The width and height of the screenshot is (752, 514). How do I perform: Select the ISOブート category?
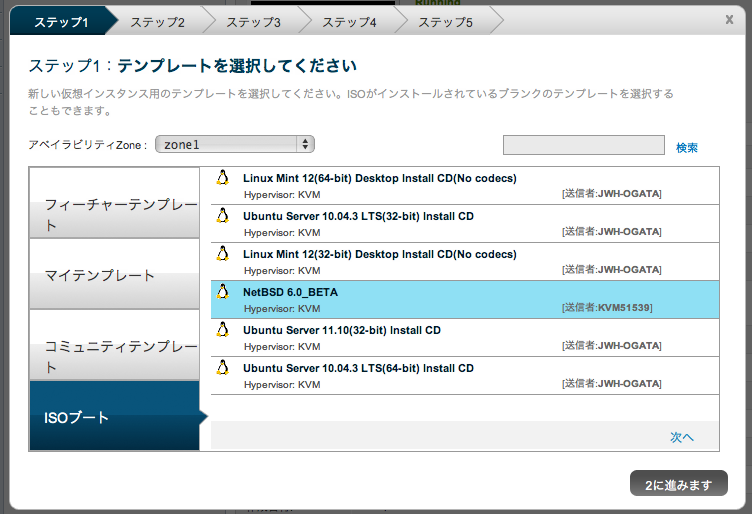click(114, 416)
